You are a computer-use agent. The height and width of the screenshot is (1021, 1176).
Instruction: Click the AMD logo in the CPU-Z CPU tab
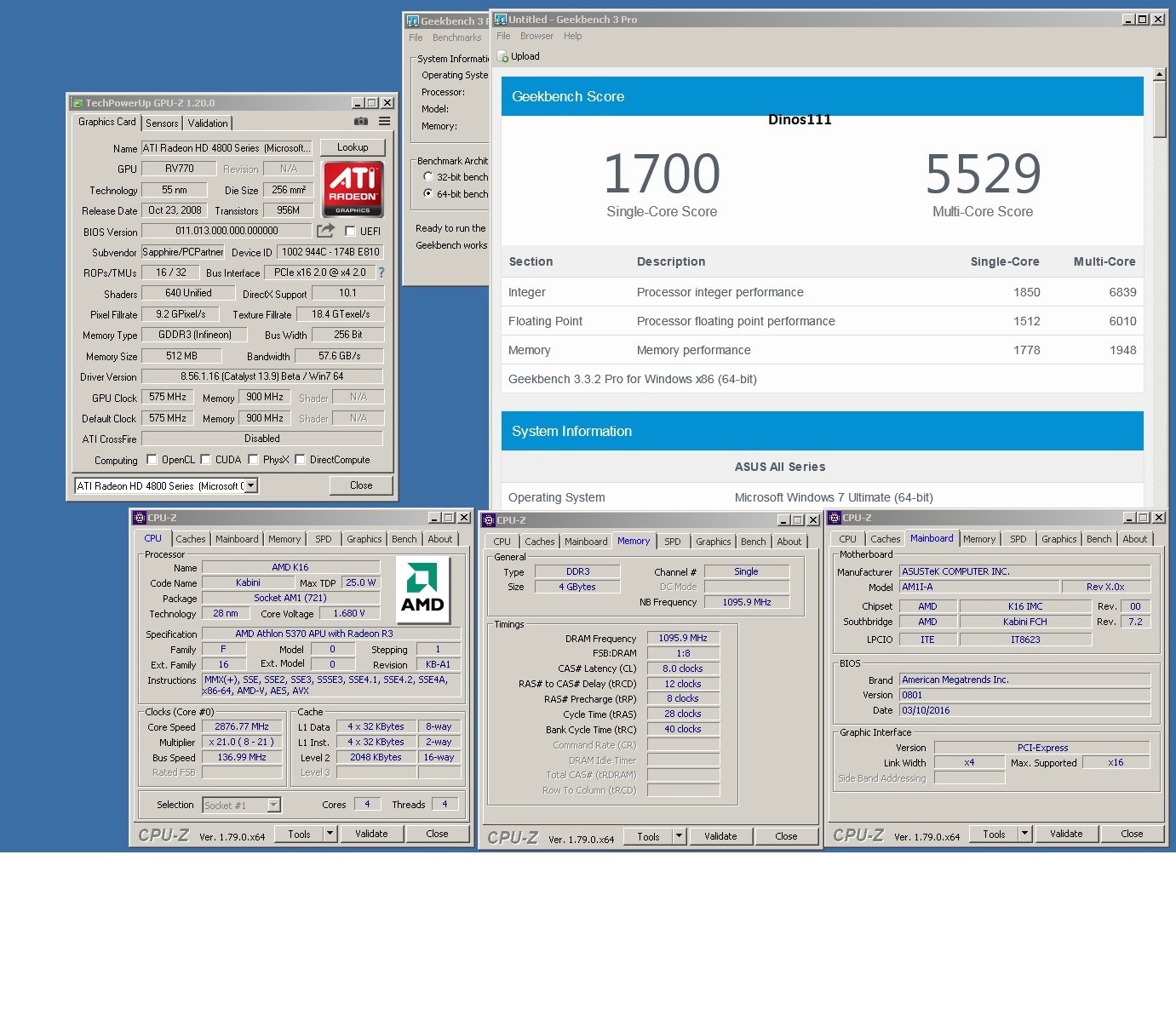[422, 589]
